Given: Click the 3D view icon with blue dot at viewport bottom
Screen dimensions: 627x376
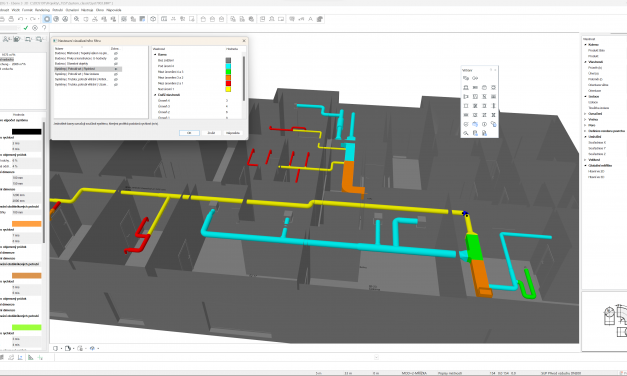Looking at the screenshot, I should [x=93, y=348].
